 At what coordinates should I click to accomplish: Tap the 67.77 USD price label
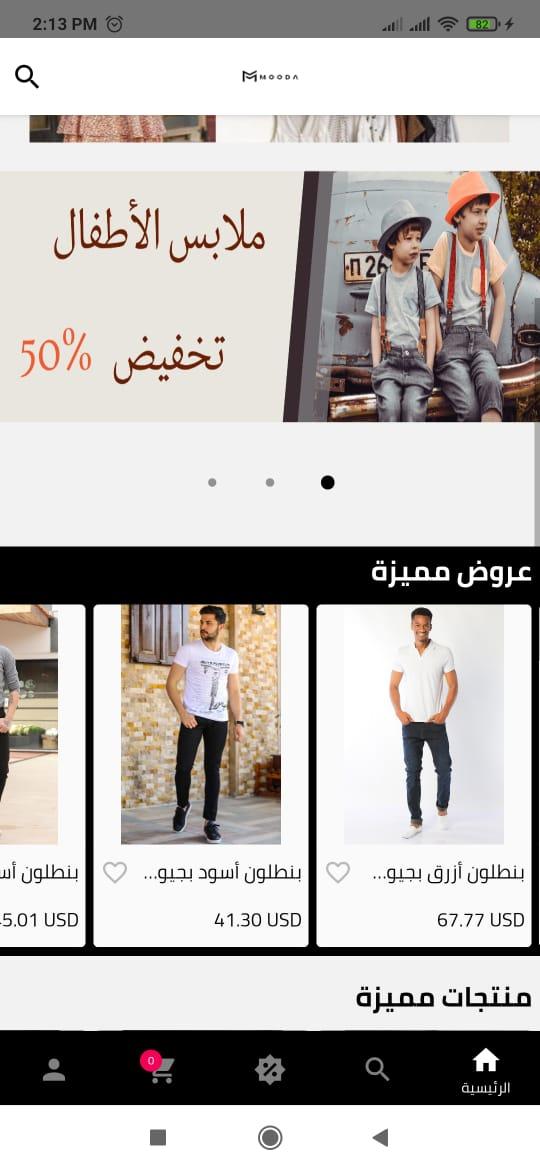(x=481, y=920)
